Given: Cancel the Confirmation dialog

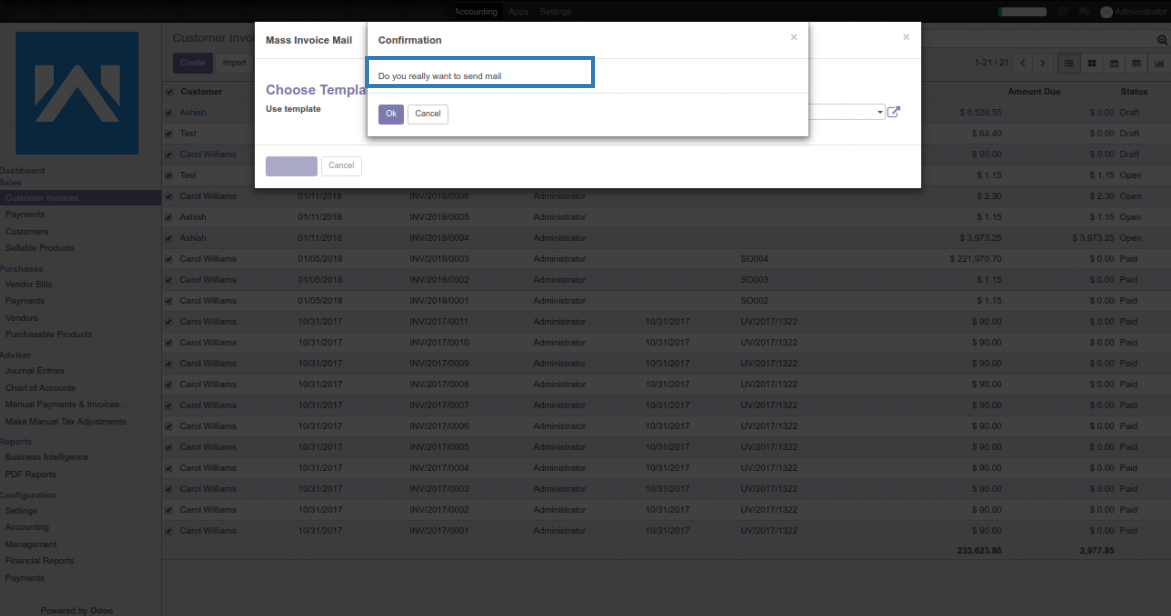Looking at the screenshot, I should 428,113.
